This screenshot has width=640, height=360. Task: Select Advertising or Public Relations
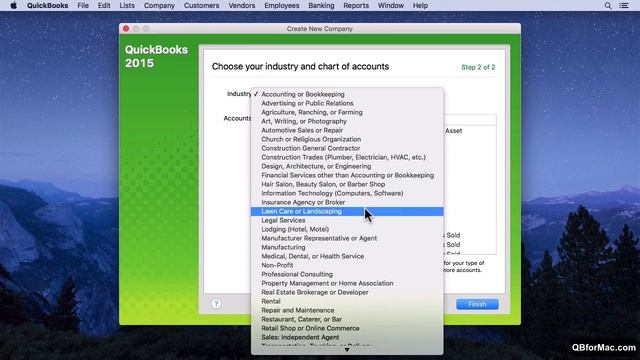(x=347, y=103)
